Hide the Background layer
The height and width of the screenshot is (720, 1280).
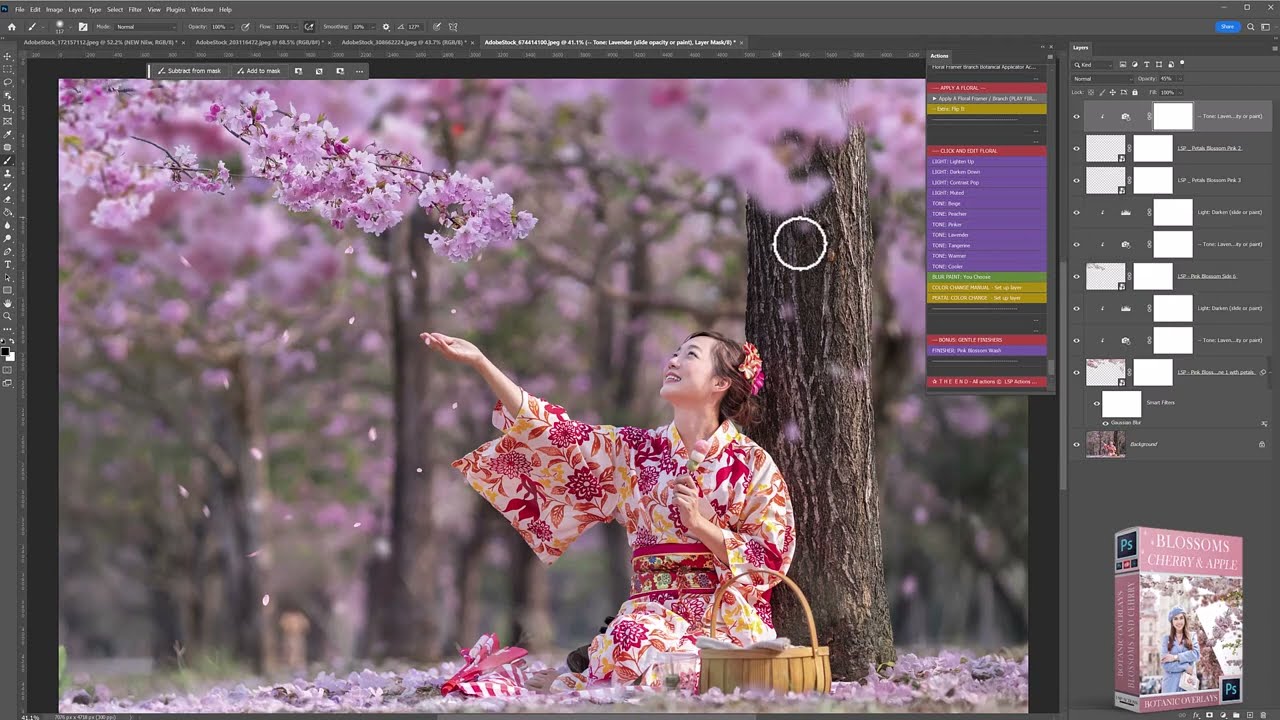click(1076, 444)
